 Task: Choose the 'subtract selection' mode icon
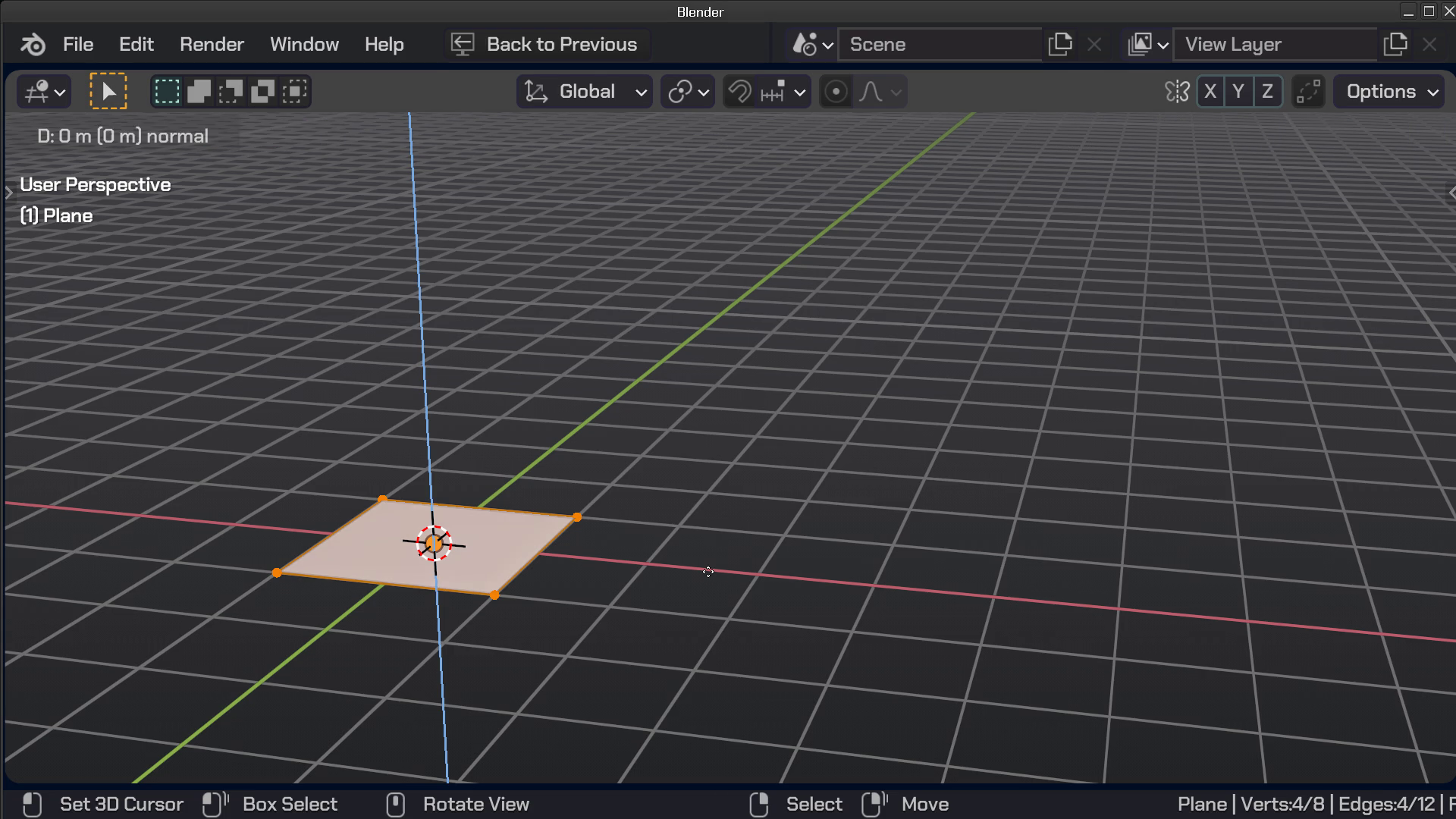click(x=231, y=92)
